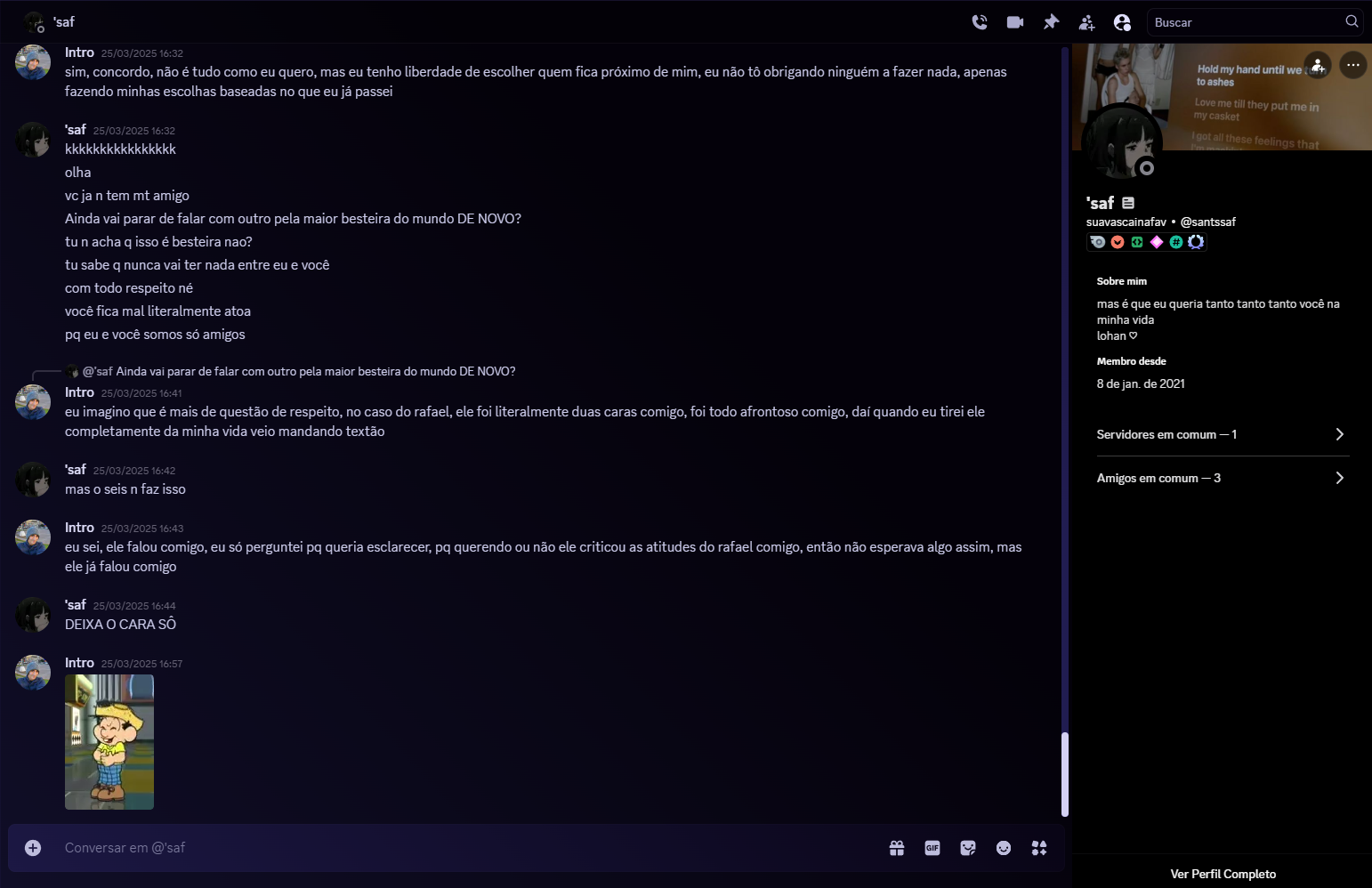
Task: Open the gift Nitro icon
Action: tap(897, 848)
